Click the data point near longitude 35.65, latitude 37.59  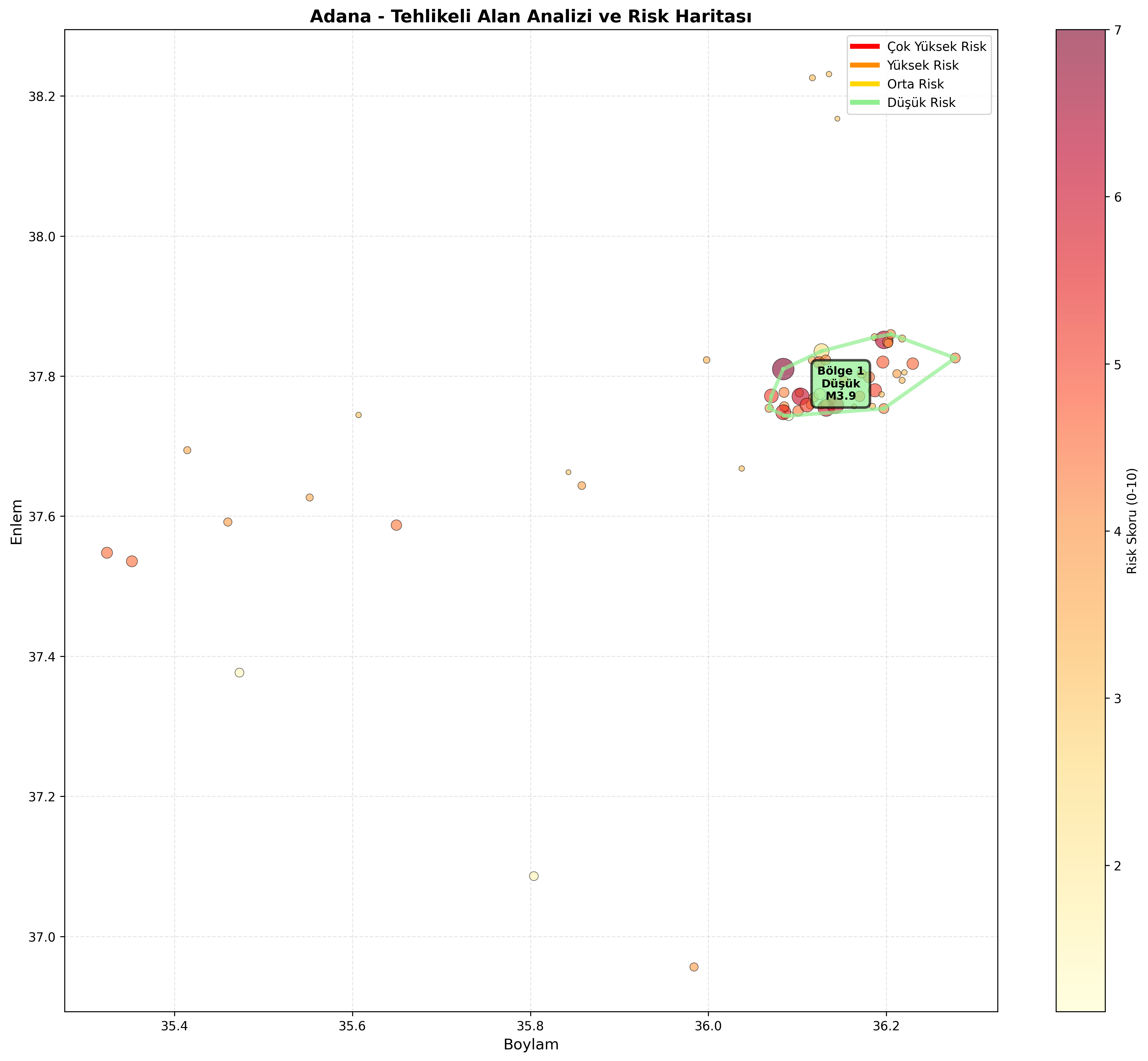coord(396,525)
